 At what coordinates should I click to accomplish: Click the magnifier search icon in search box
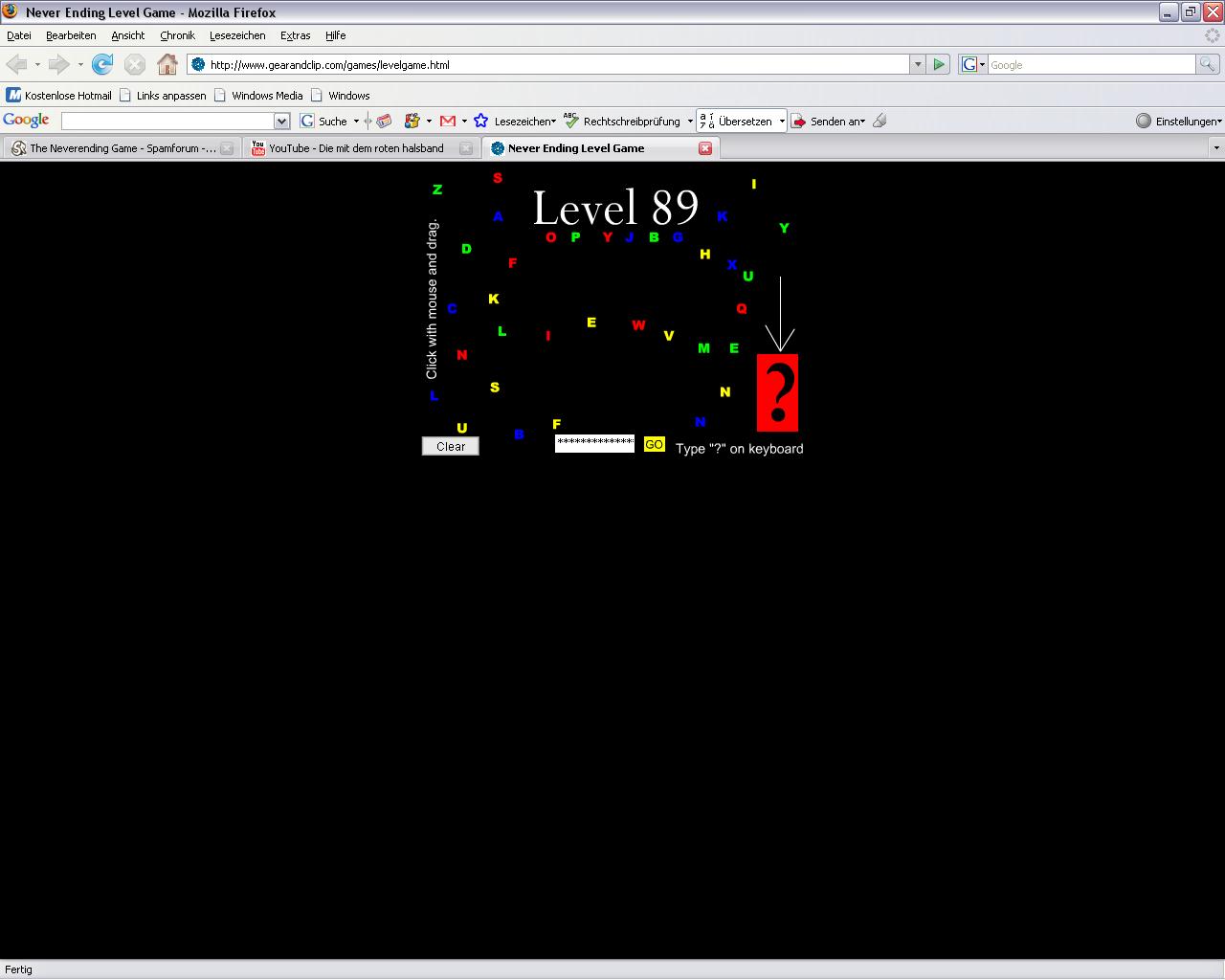(1208, 64)
